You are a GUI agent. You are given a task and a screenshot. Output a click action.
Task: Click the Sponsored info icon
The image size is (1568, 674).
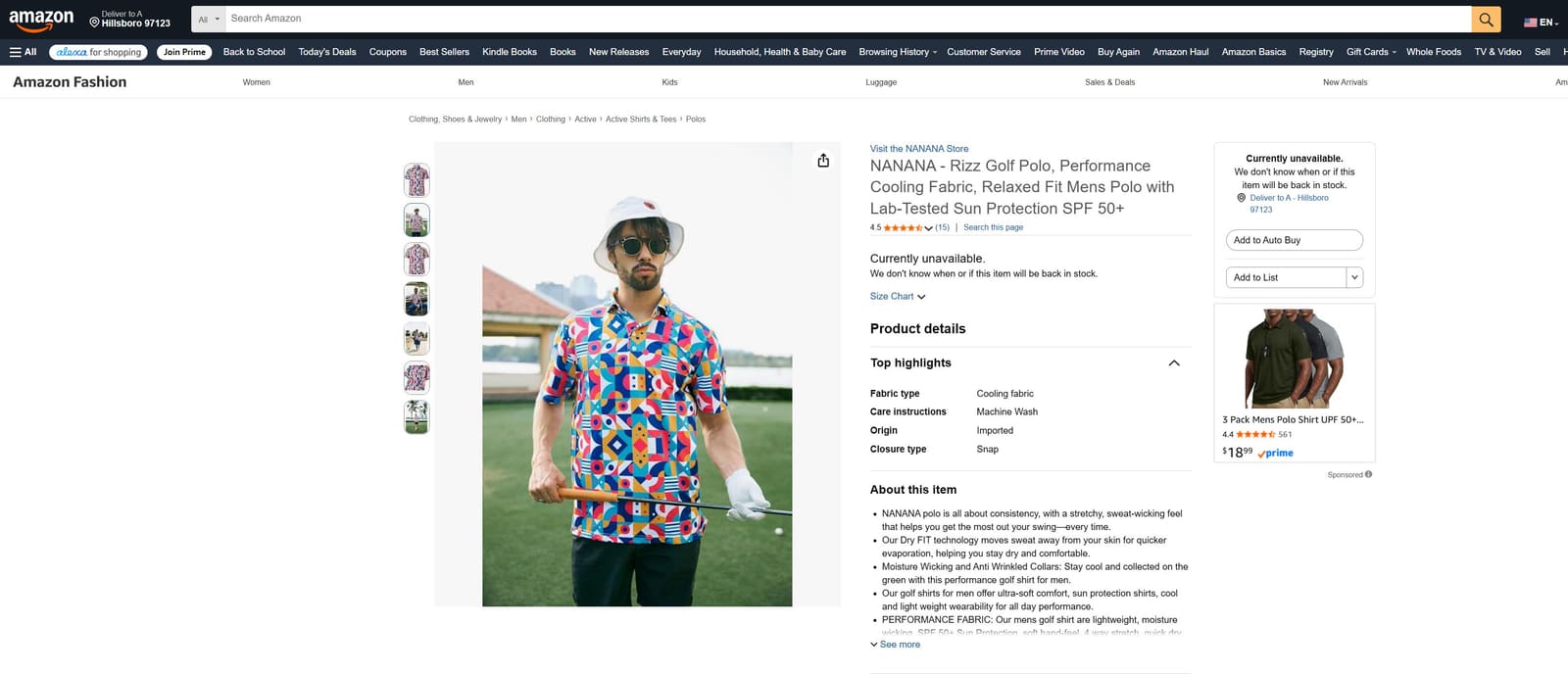(x=1368, y=474)
